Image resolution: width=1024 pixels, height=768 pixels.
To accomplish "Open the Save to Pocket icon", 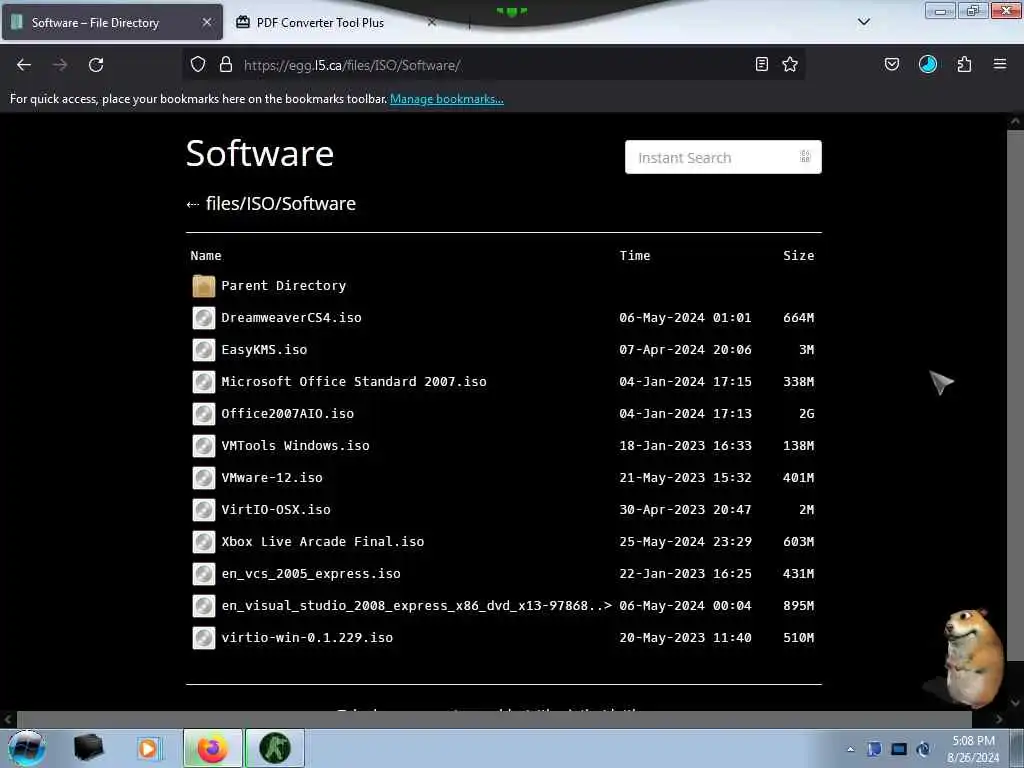I will (892, 64).
